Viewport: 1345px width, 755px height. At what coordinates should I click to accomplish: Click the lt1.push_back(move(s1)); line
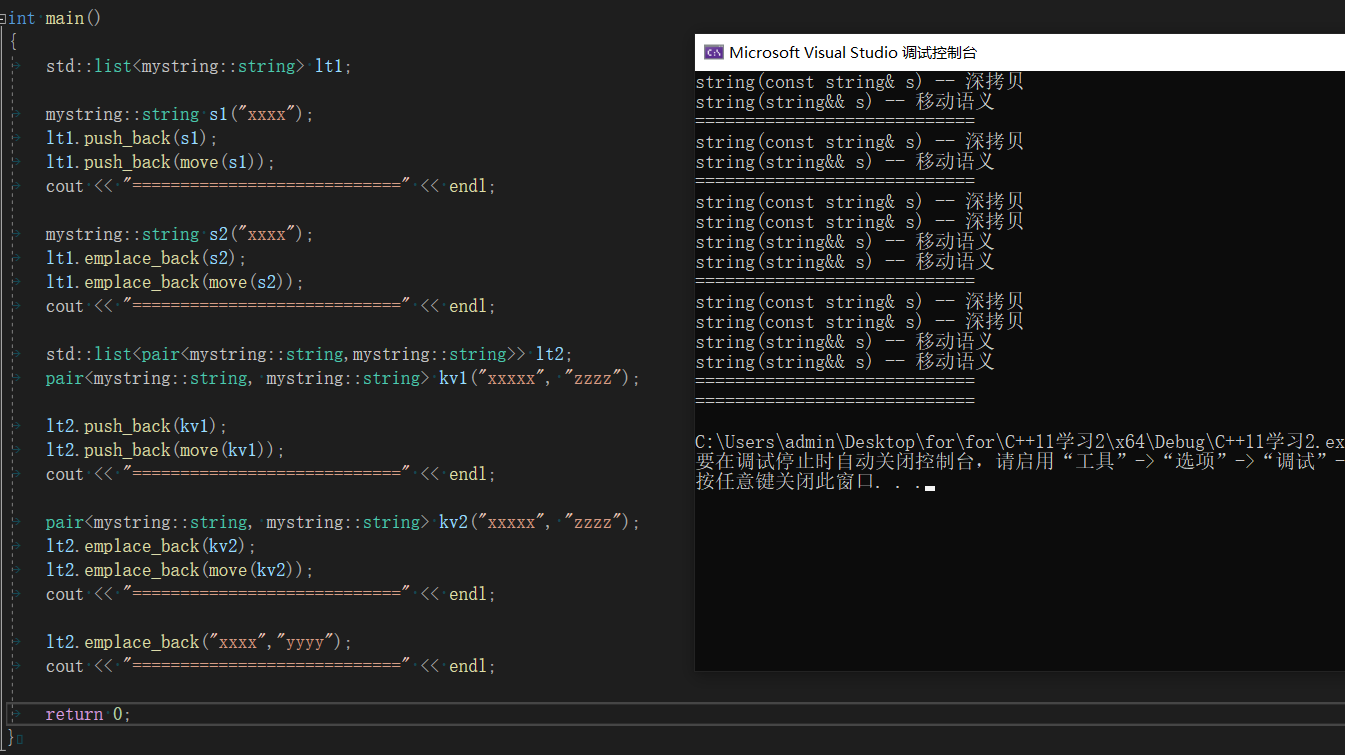tap(160, 162)
